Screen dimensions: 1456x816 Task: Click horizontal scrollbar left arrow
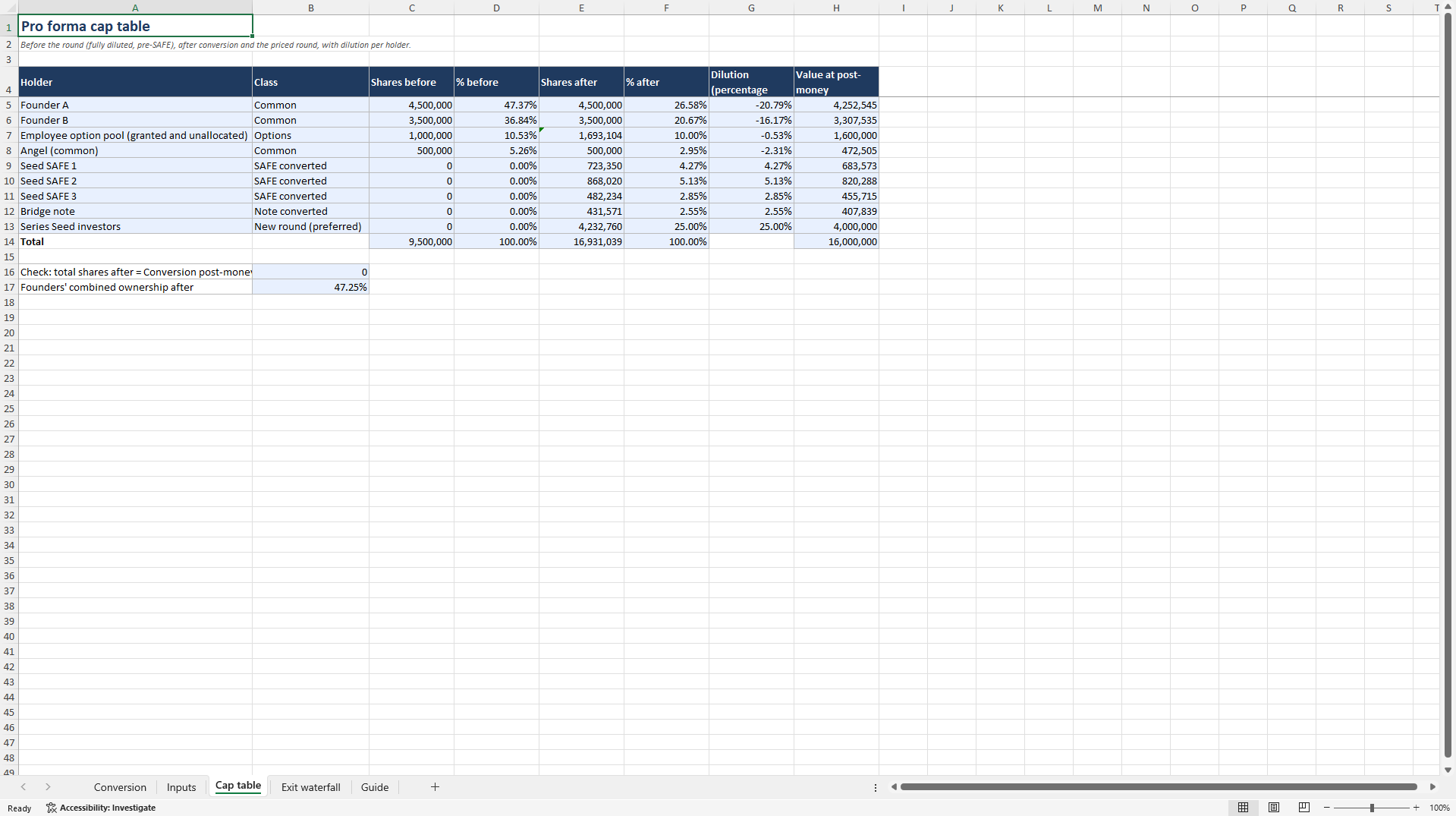(894, 787)
